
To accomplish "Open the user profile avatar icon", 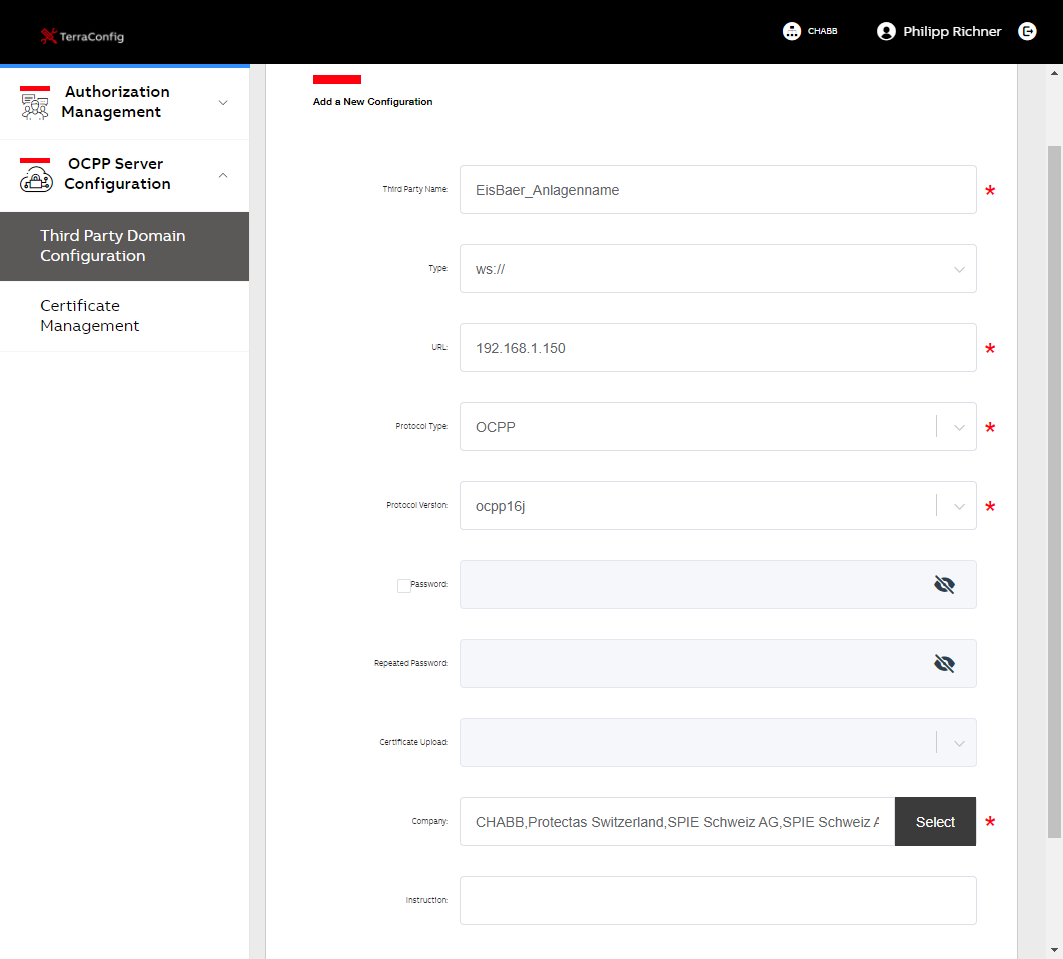I will 885,31.
